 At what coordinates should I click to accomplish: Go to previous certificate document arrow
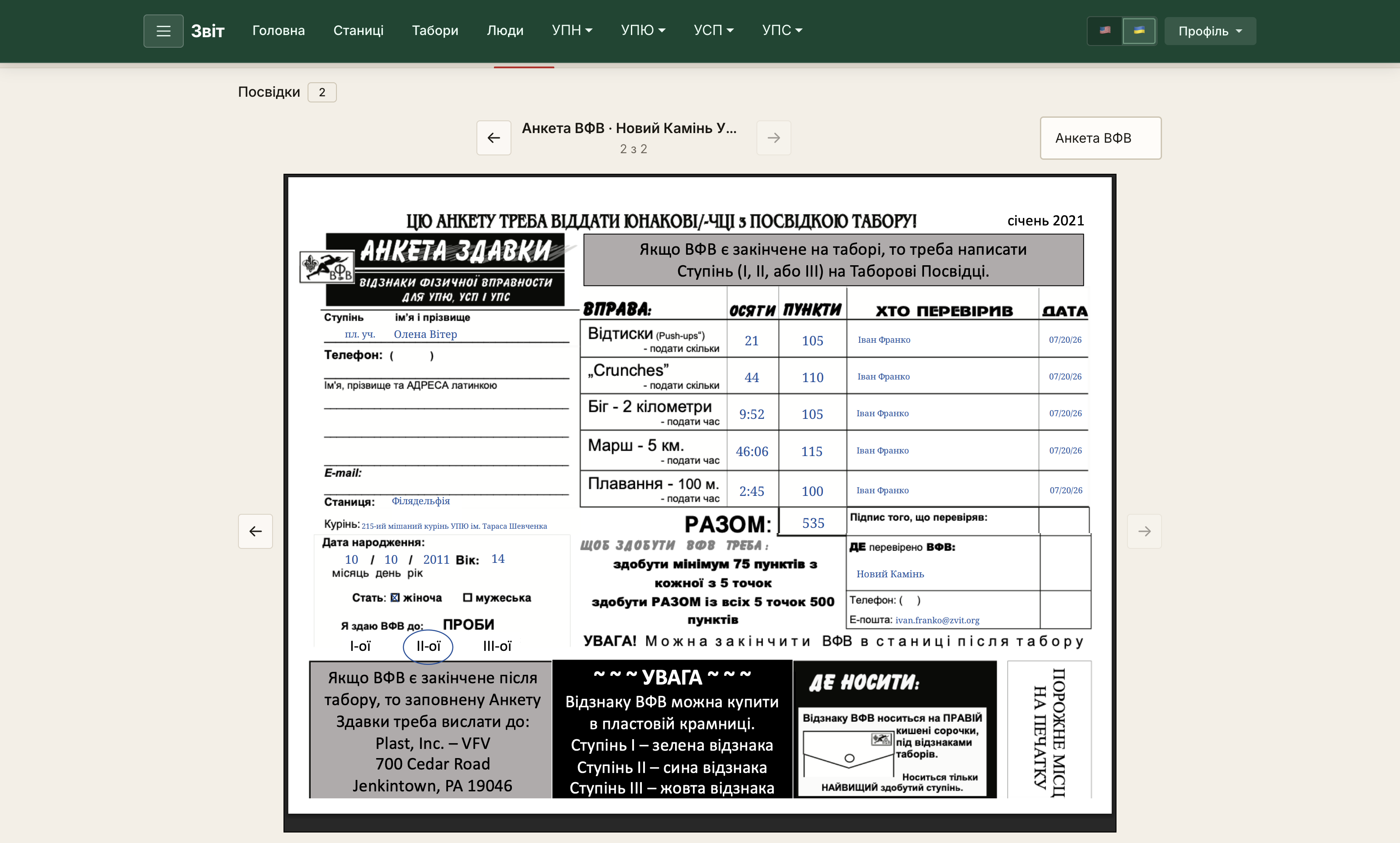coord(494,137)
